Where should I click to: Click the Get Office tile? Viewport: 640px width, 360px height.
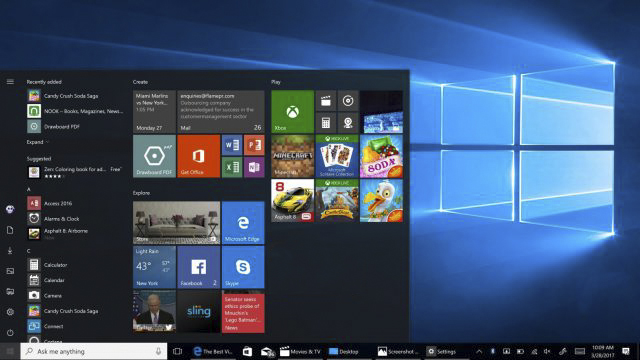tap(198, 156)
